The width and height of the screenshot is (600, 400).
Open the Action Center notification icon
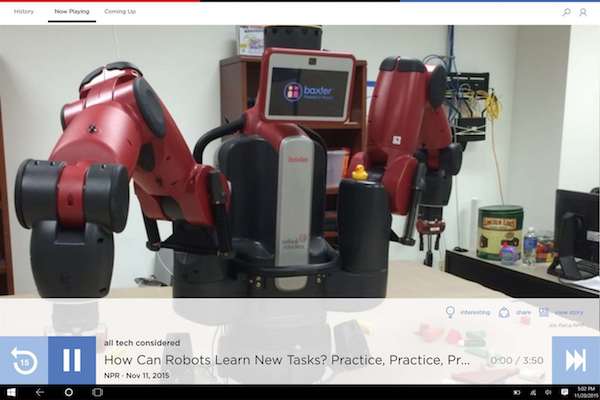tap(564, 392)
